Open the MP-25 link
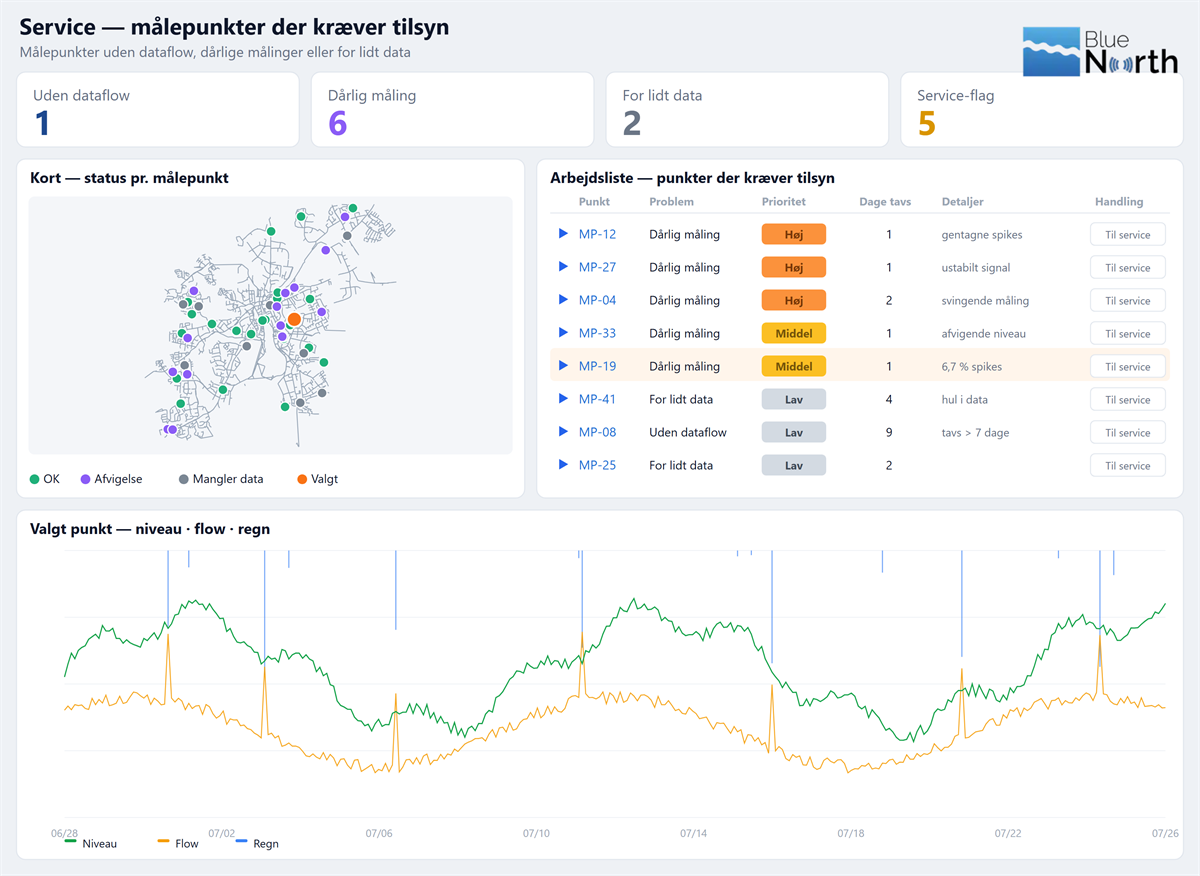1200x876 pixels. click(597, 466)
